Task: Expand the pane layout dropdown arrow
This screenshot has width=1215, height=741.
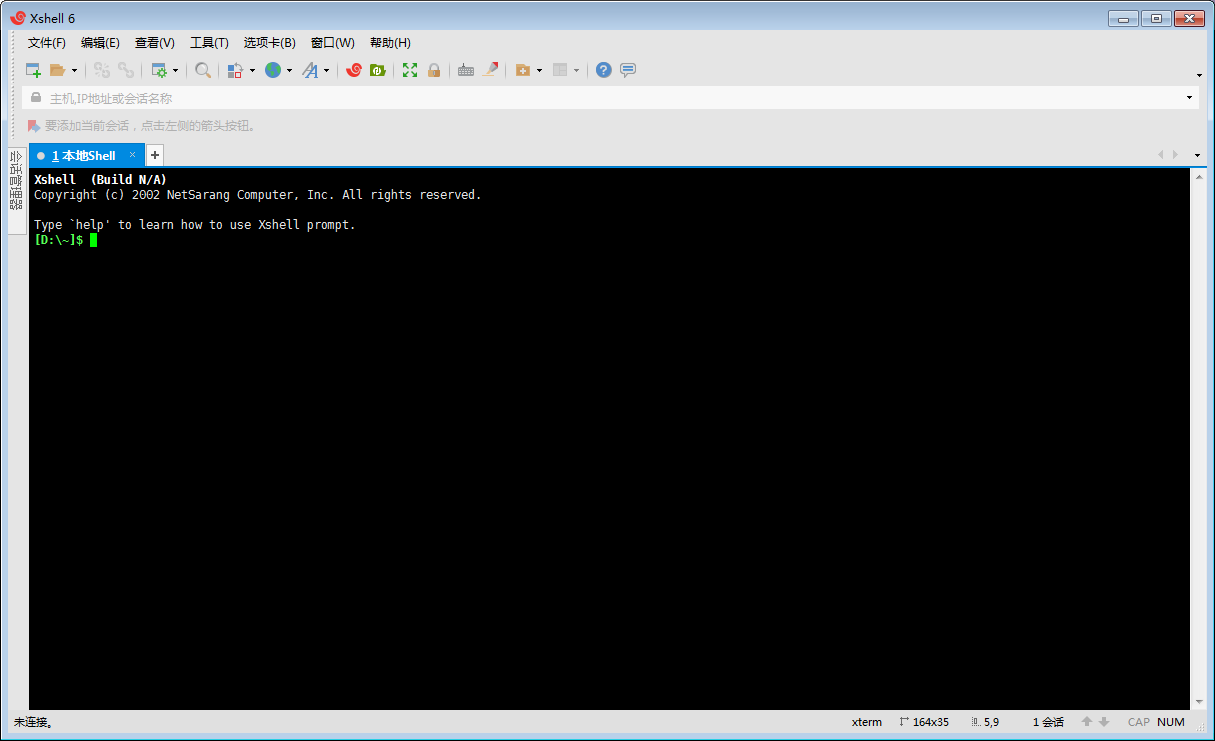Action: [x=576, y=70]
